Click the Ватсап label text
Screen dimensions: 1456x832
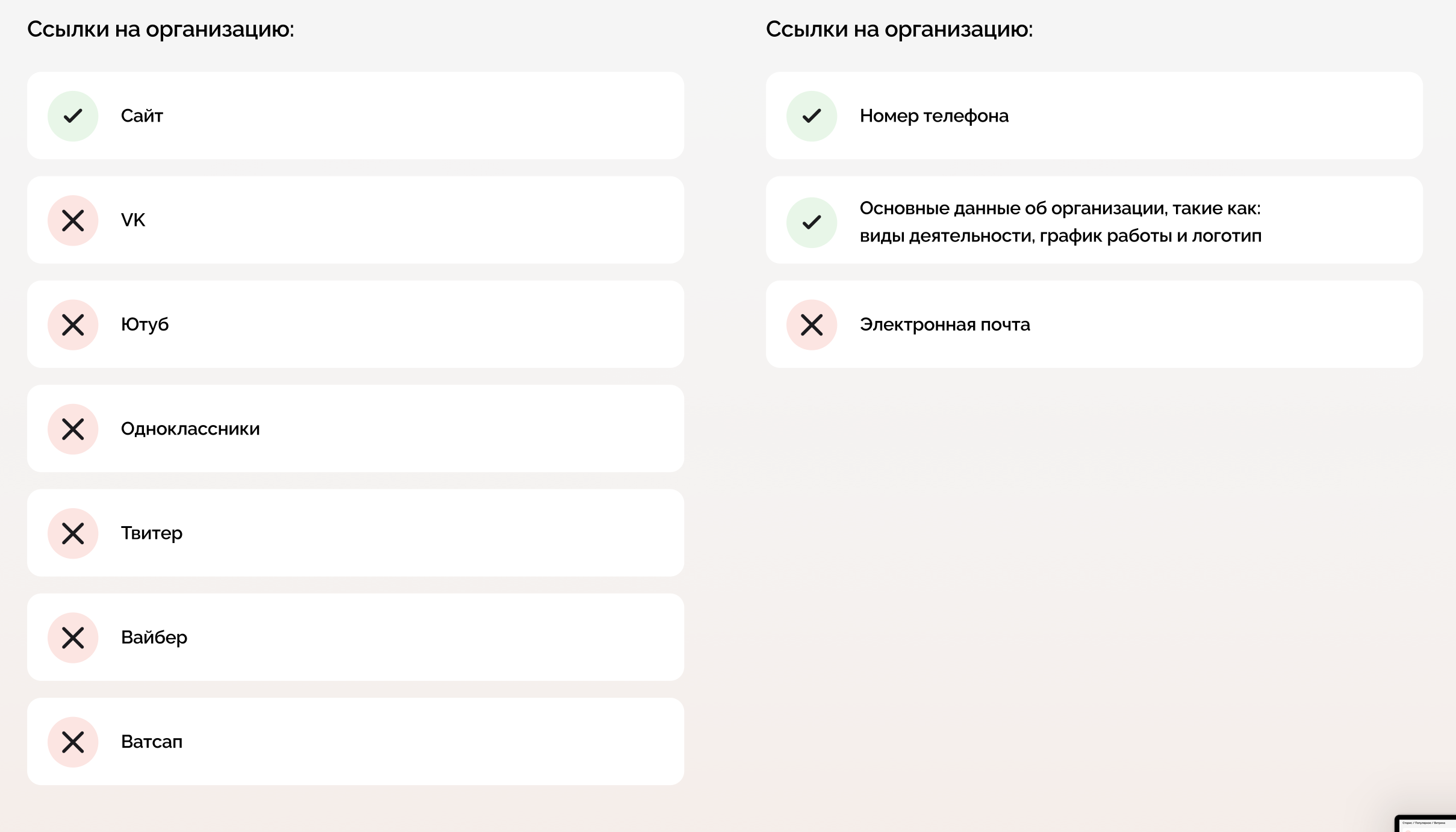click(x=152, y=742)
